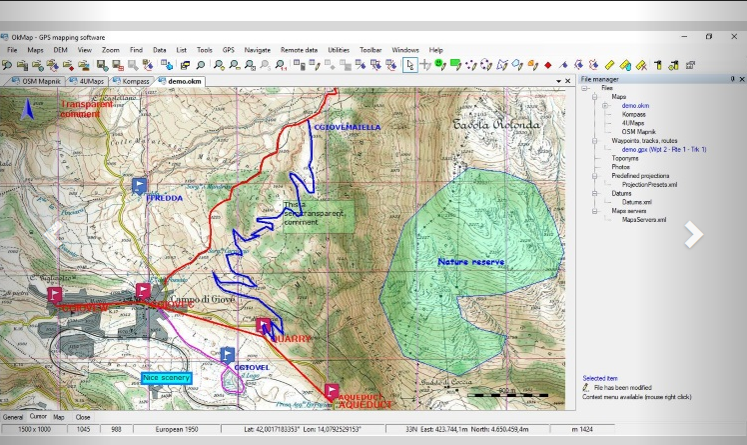The height and width of the screenshot is (445, 747).
Task: Collapse the Maps tree node
Action: tap(595, 97)
